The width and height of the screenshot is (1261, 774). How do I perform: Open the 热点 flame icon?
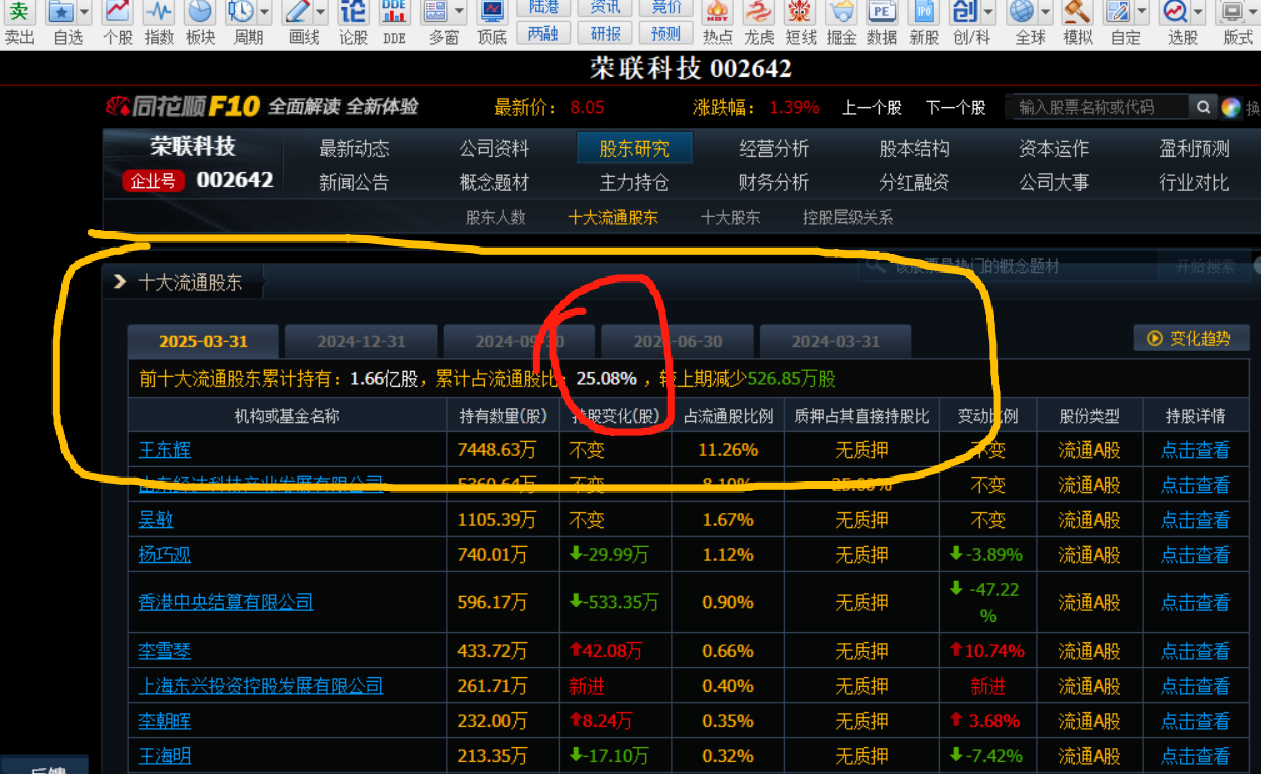[x=717, y=12]
